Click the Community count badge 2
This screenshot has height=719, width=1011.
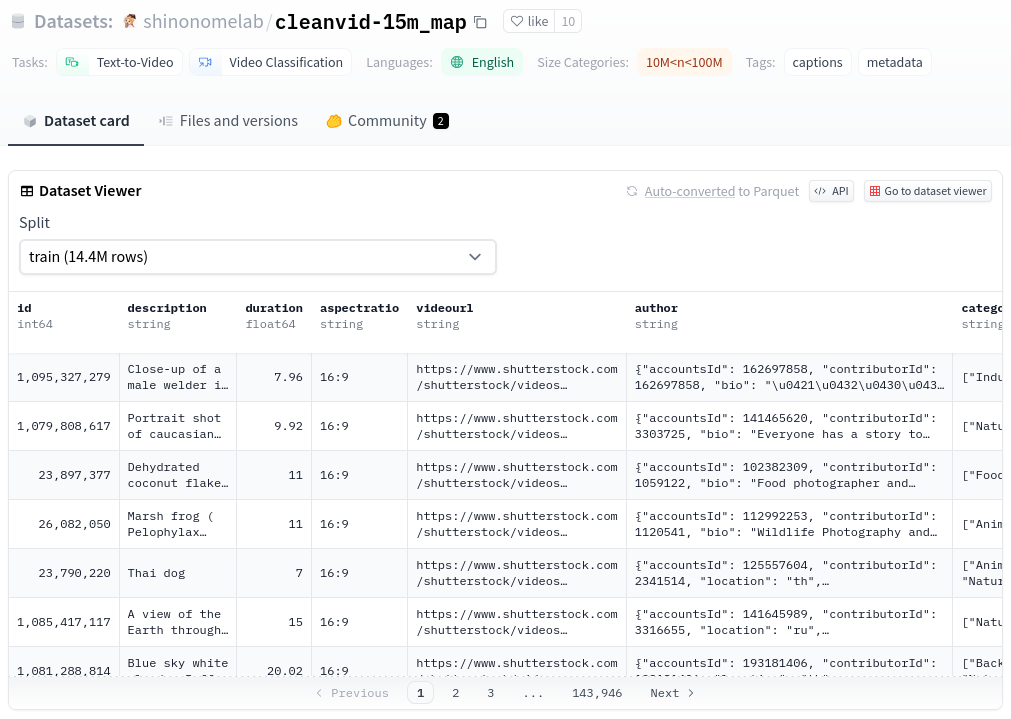[x=441, y=121]
